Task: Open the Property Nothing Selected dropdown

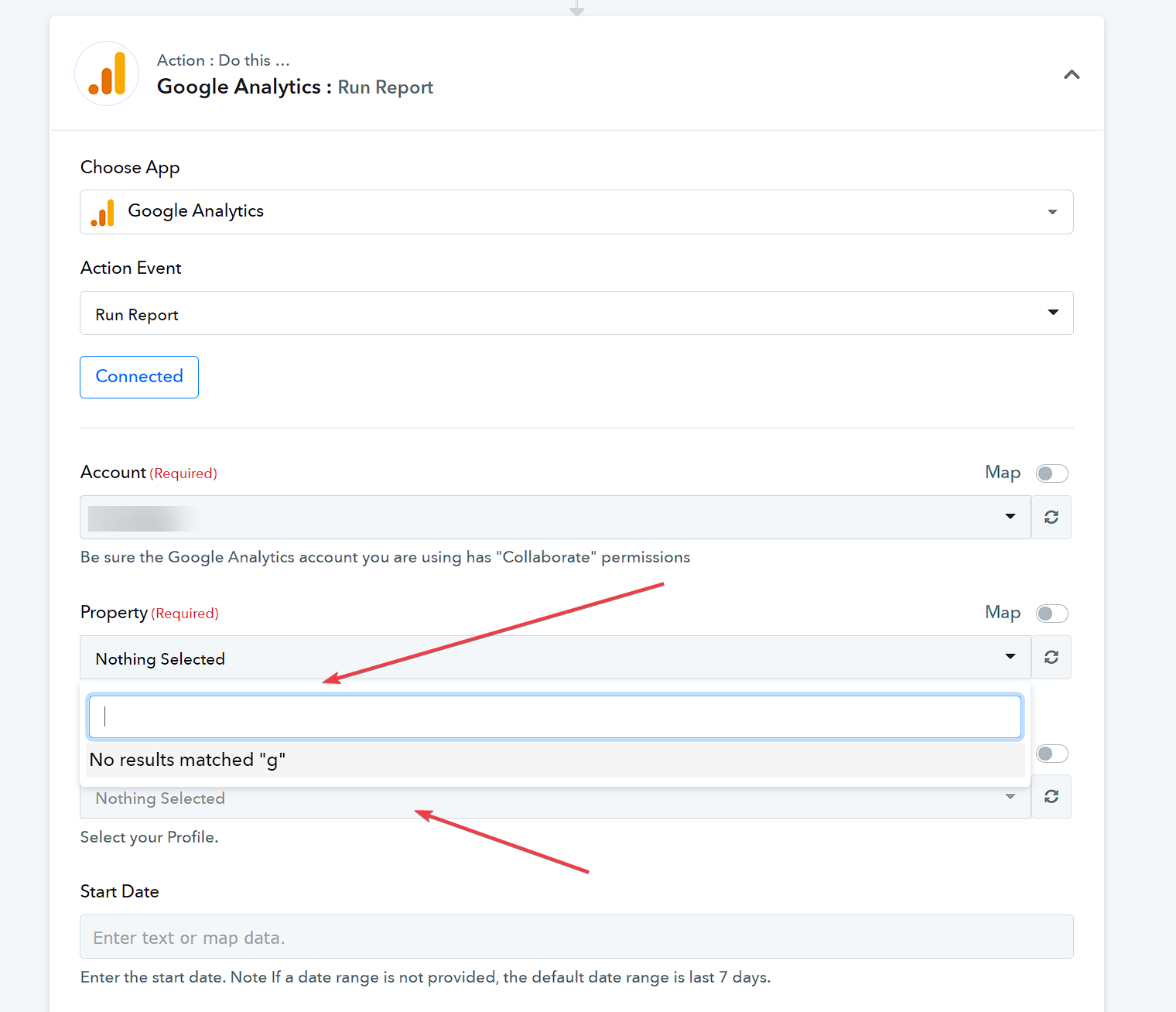Action: click(x=556, y=658)
